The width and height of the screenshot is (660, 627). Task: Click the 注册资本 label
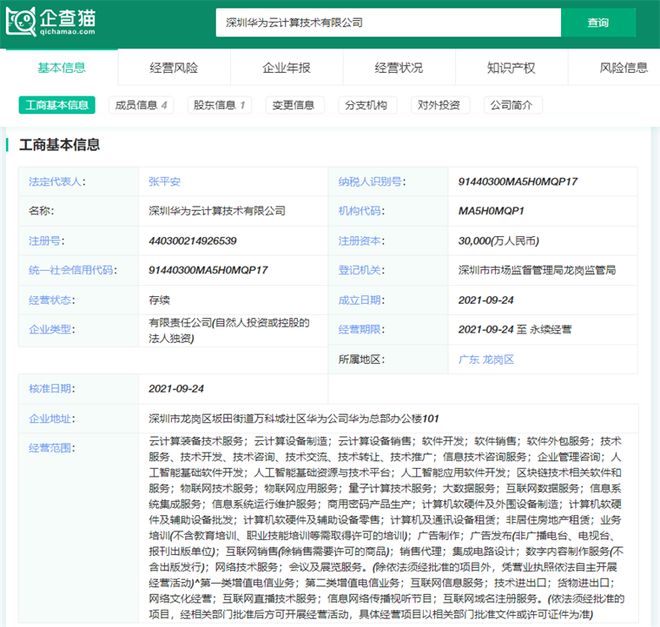tap(361, 241)
